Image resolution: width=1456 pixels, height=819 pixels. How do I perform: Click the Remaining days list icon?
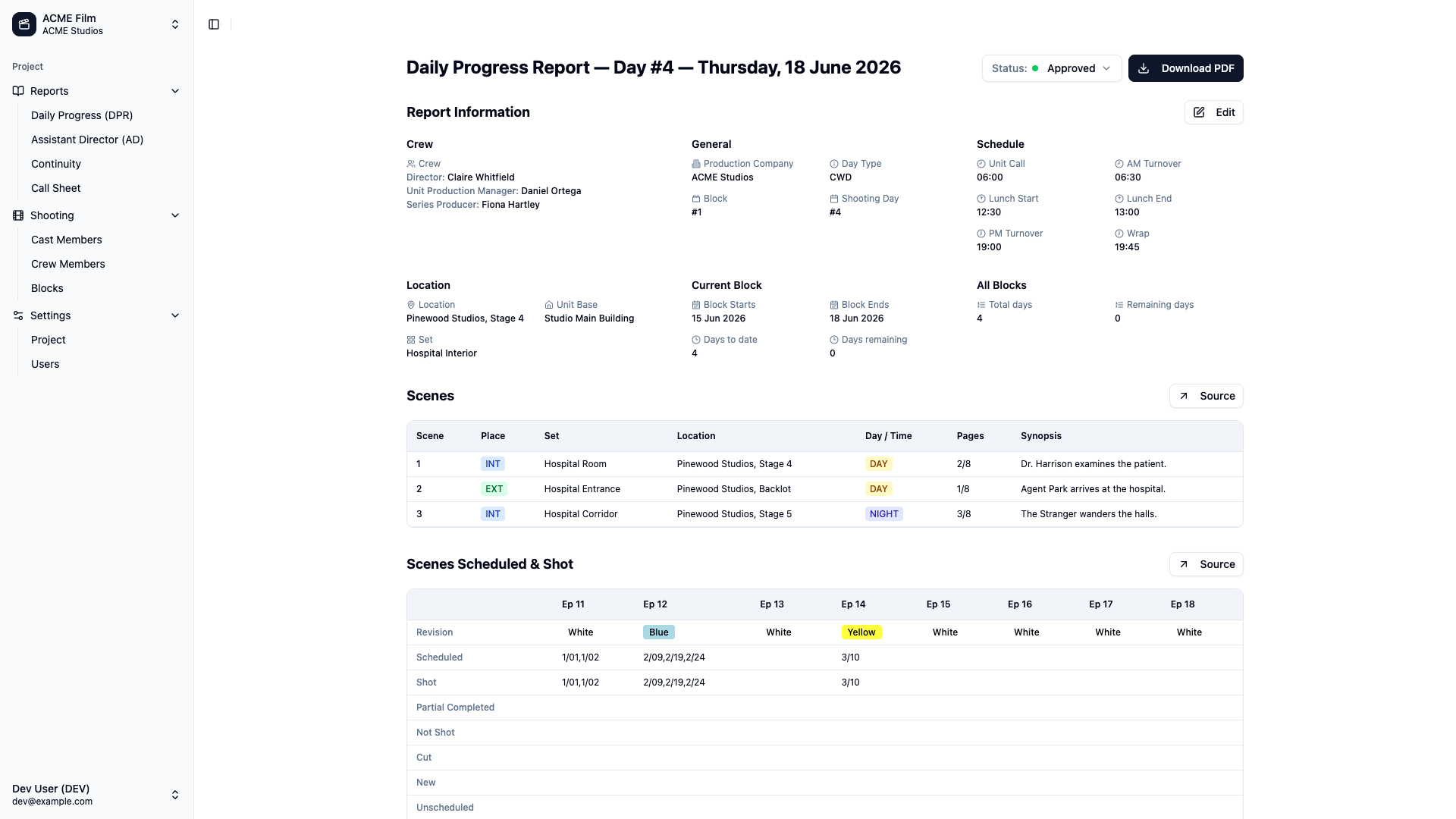point(1119,305)
